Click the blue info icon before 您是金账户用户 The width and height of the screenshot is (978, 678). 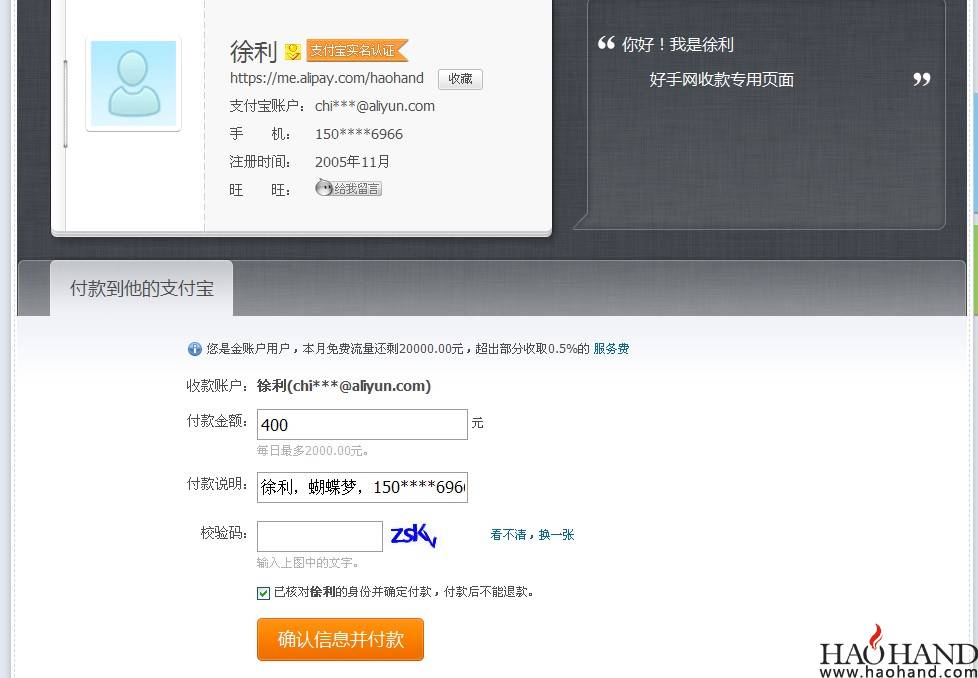coord(195,349)
